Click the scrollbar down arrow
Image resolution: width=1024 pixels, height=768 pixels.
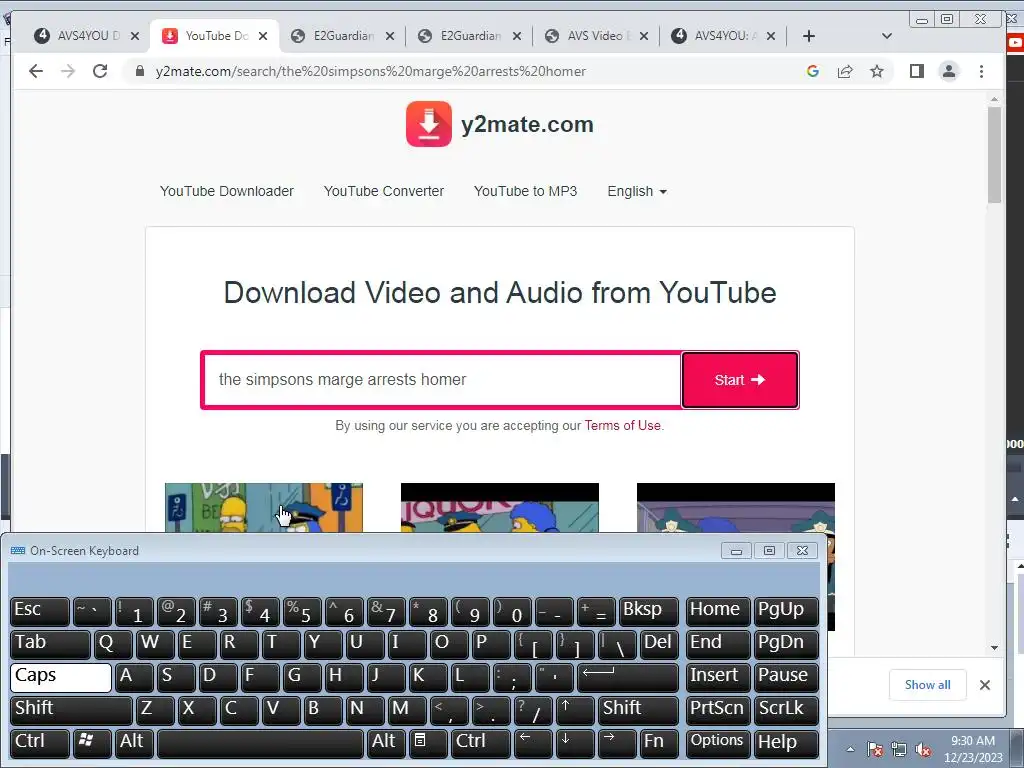[994, 648]
